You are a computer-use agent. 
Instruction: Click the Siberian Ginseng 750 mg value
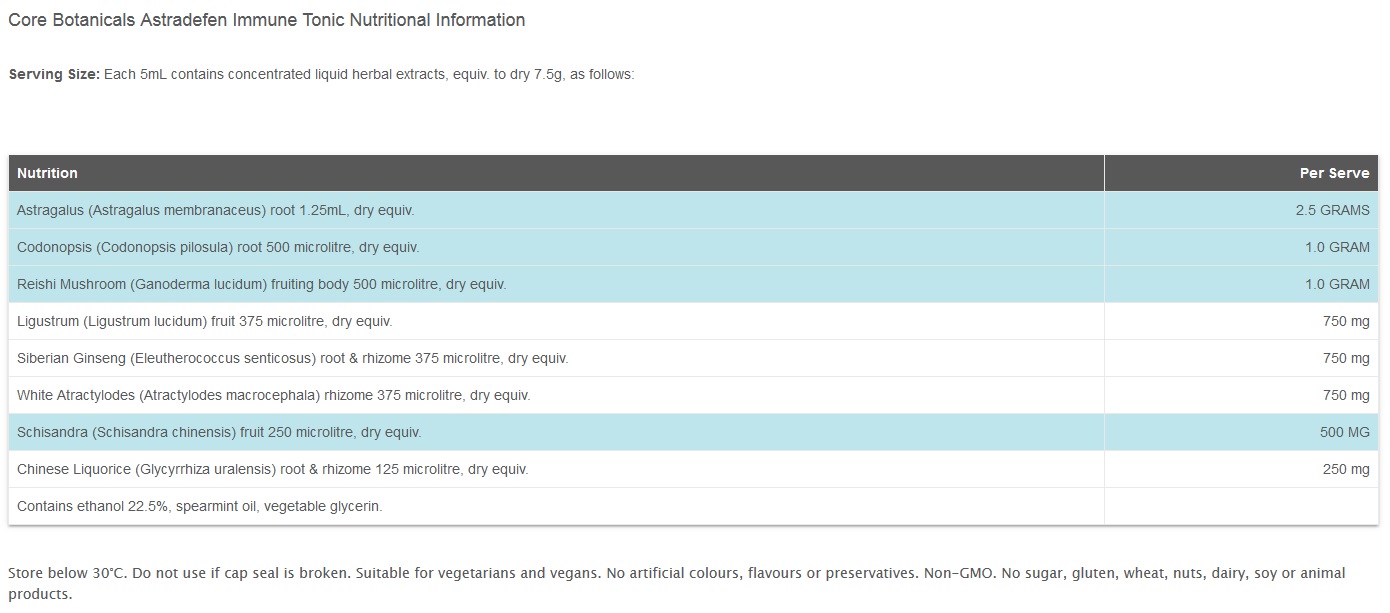(x=1346, y=358)
